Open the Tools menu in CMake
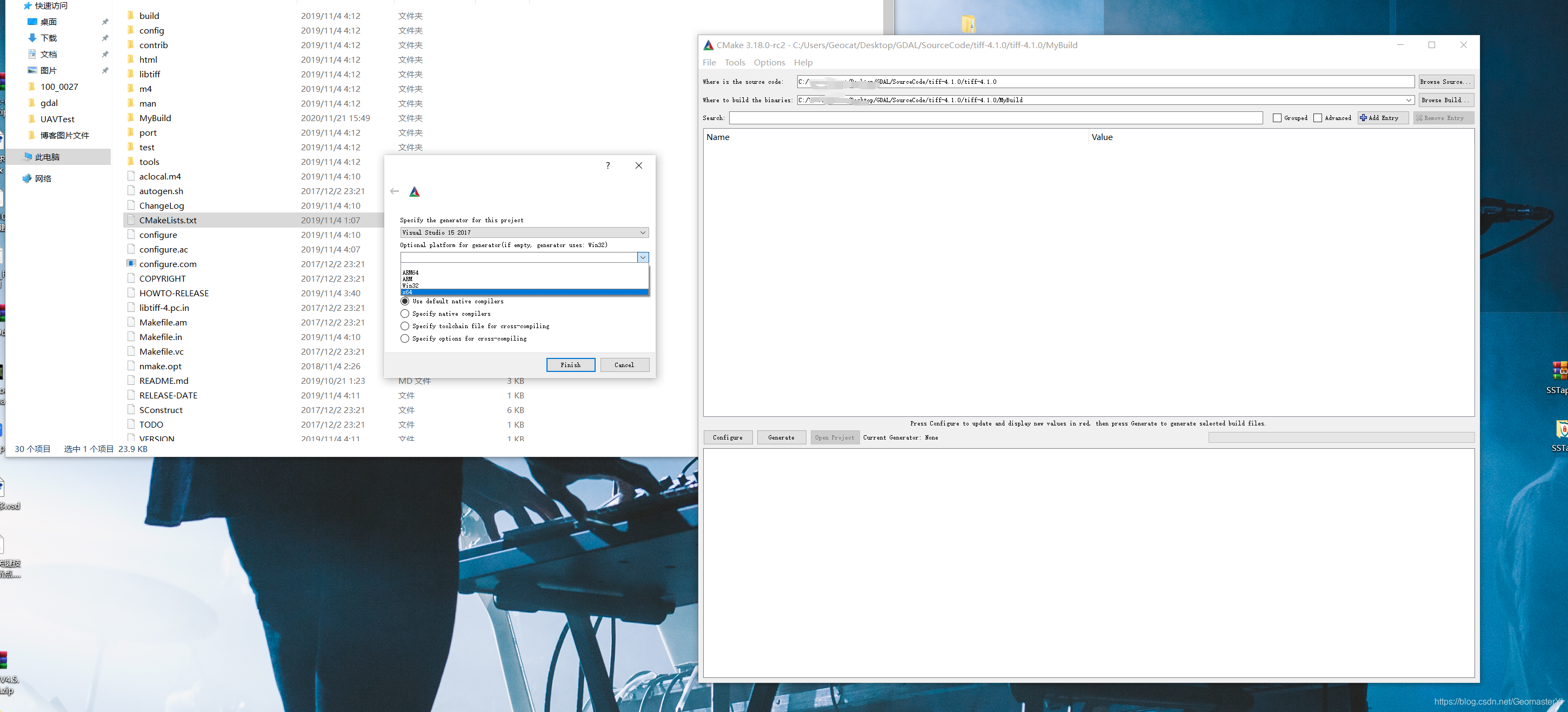 [734, 62]
